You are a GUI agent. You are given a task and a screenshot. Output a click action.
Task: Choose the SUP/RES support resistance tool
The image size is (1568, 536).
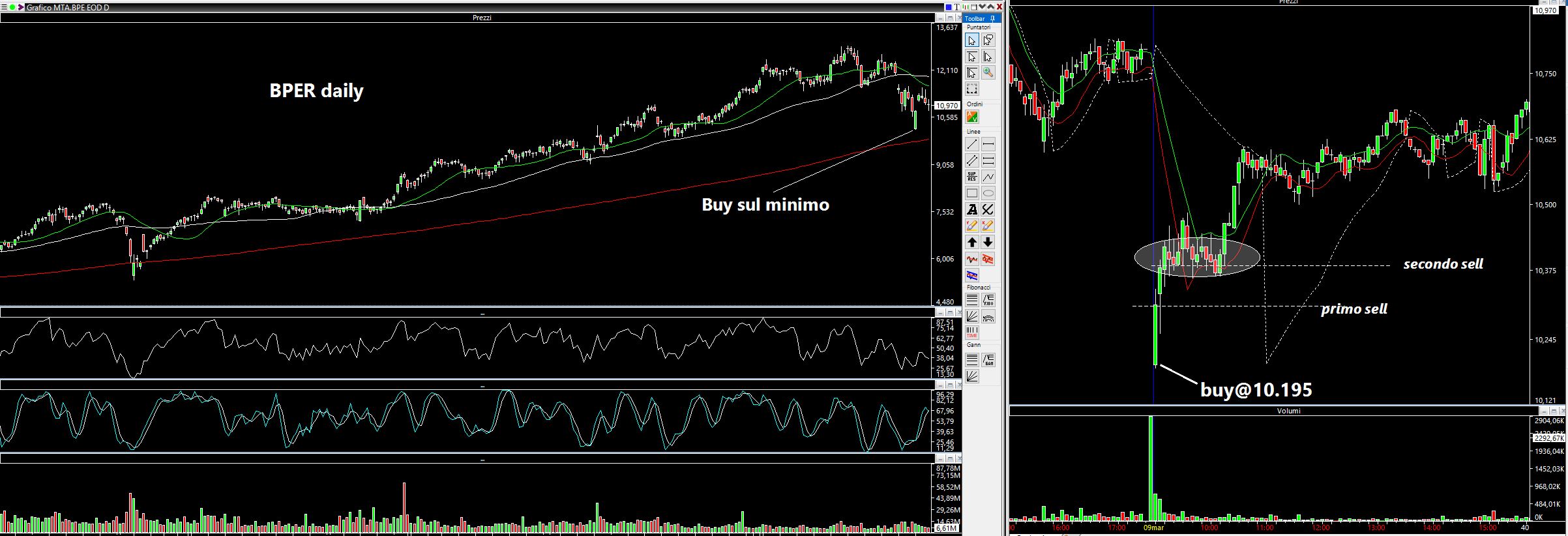[x=971, y=177]
